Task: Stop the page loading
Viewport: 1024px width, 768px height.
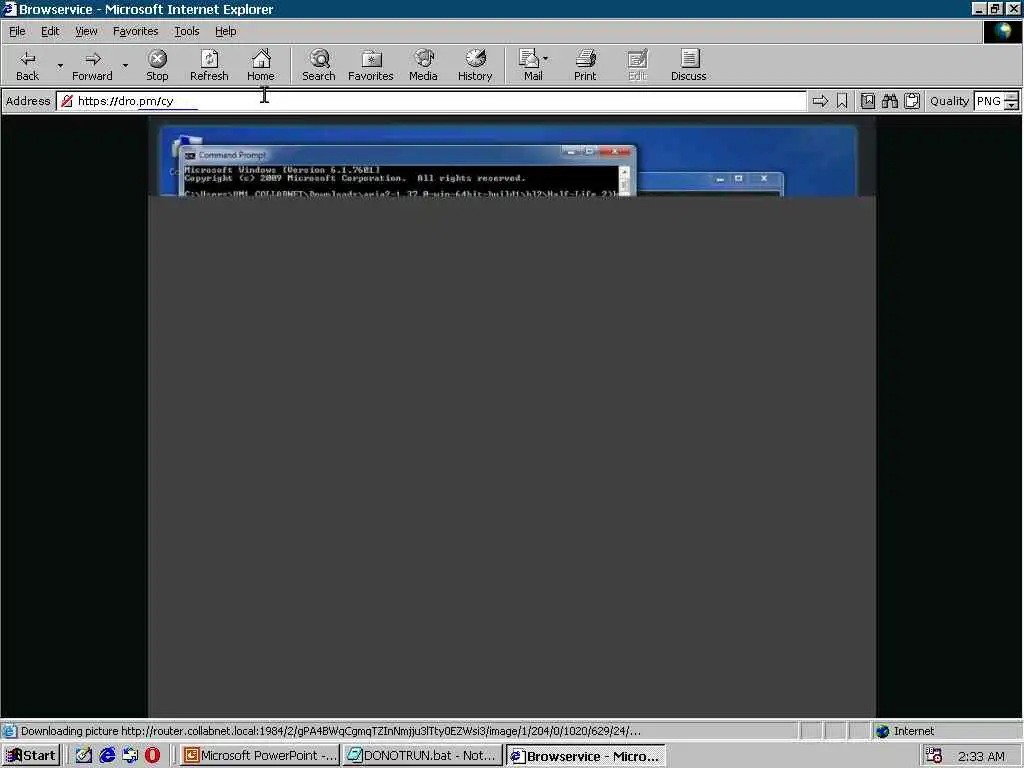Action: [157, 65]
